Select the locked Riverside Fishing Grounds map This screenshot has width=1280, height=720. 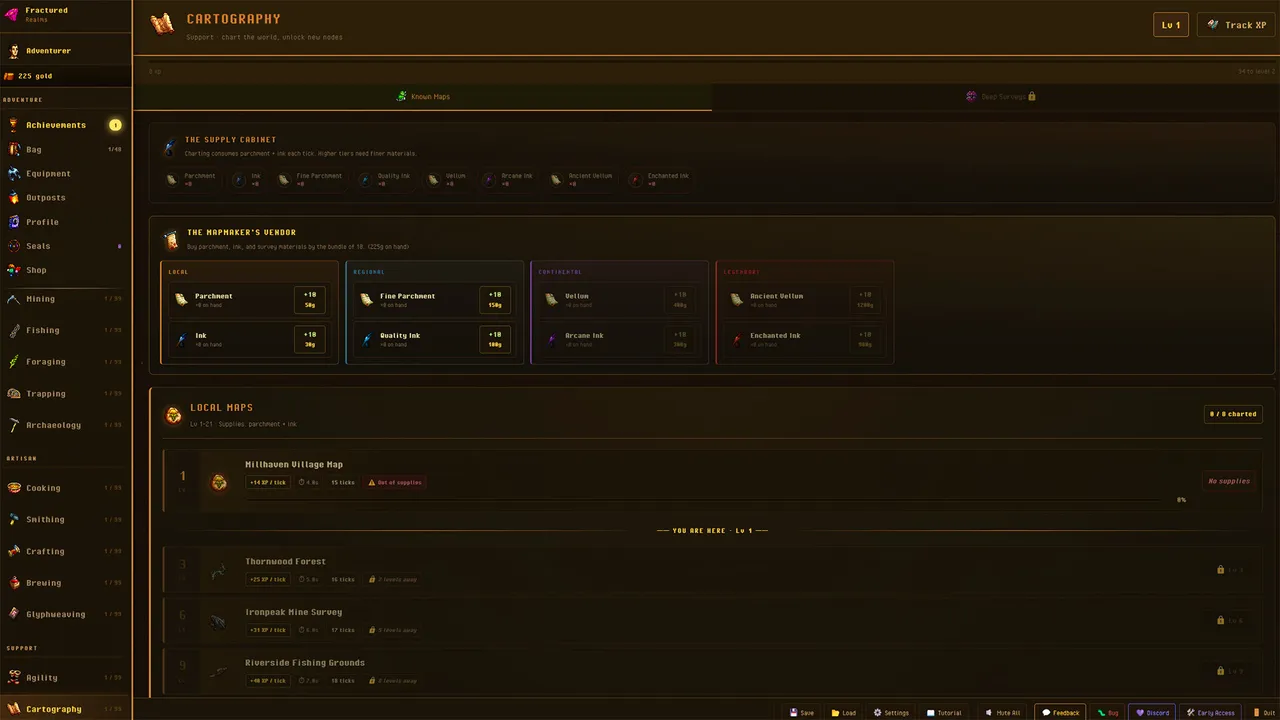[712, 671]
